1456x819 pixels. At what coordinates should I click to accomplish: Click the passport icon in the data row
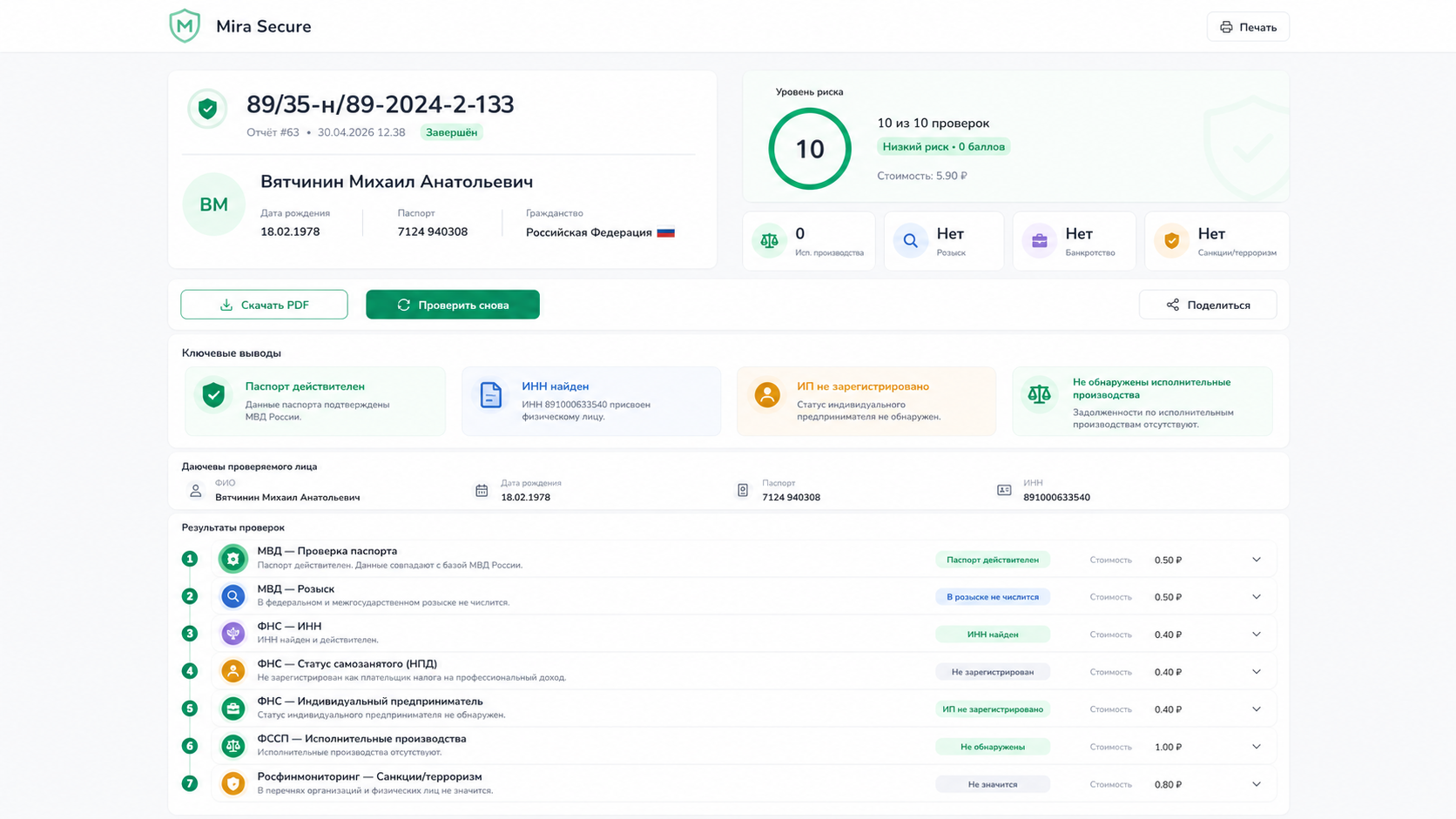[743, 491]
